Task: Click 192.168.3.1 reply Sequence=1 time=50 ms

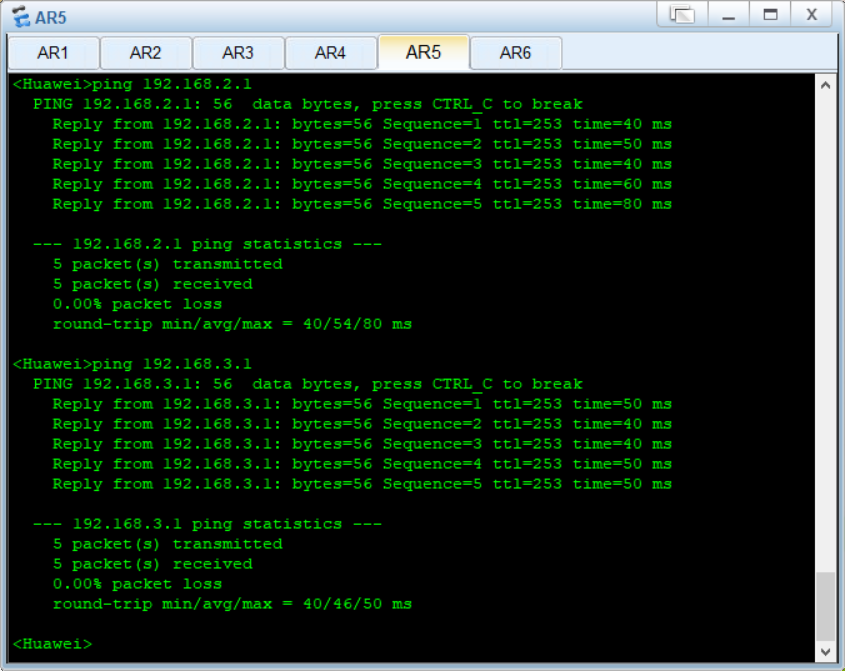Action: pos(362,404)
